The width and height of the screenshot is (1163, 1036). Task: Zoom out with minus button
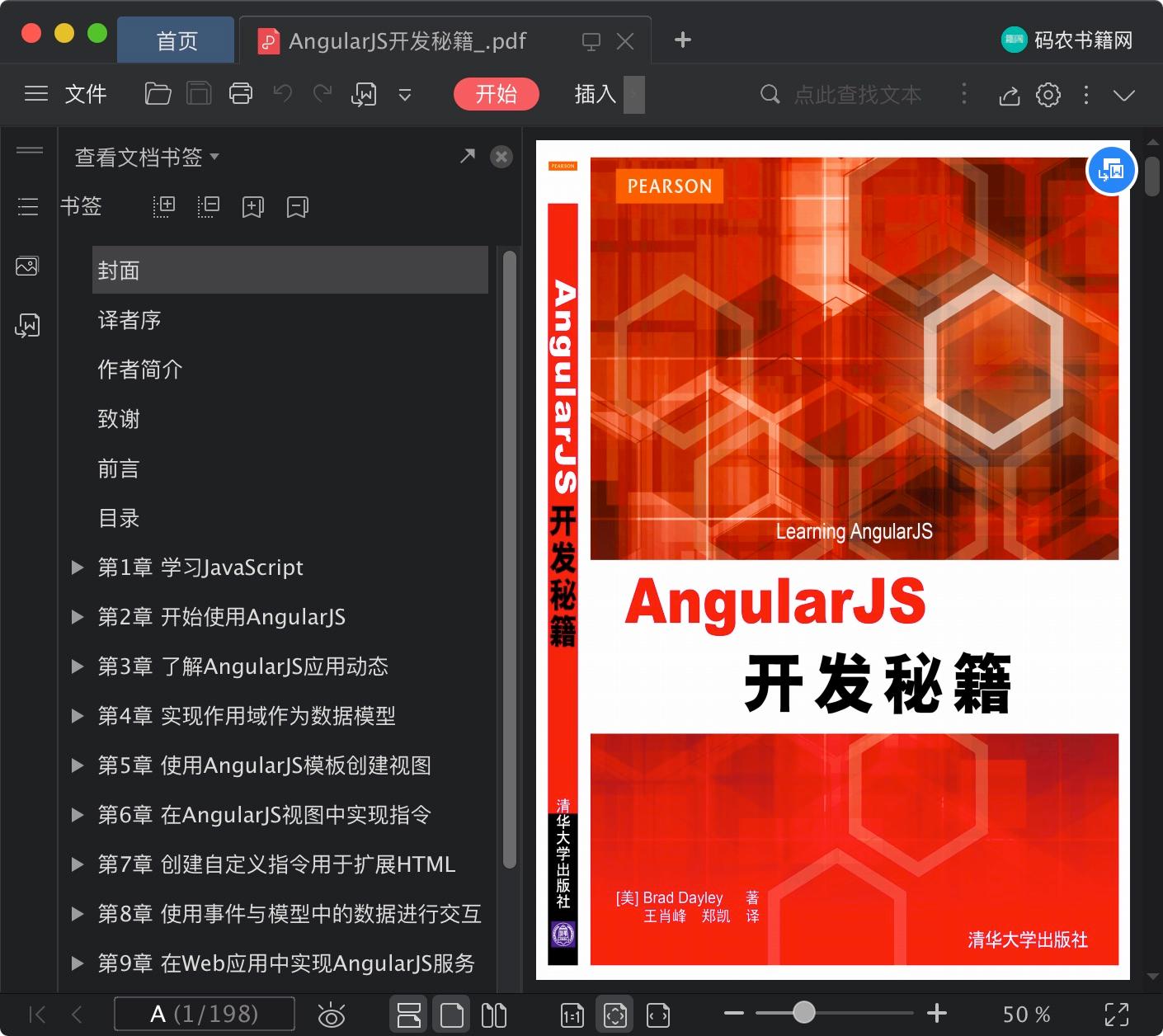click(x=733, y=1014)
